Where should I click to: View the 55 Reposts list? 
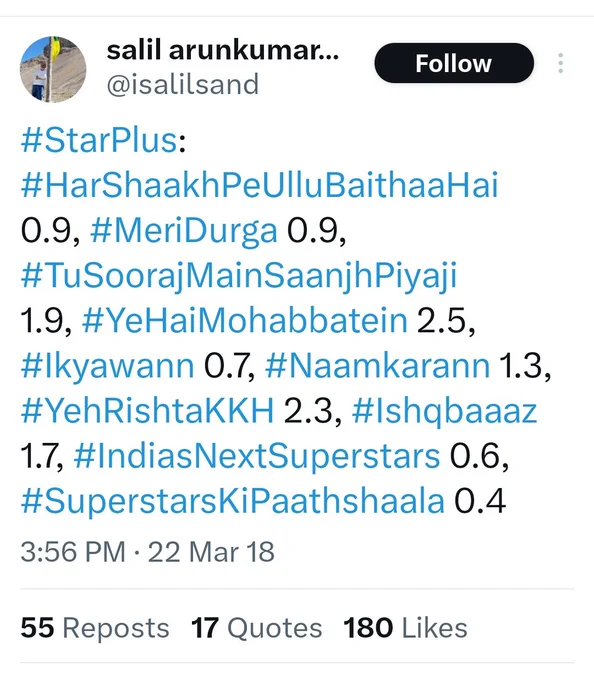tap(95, 628)
